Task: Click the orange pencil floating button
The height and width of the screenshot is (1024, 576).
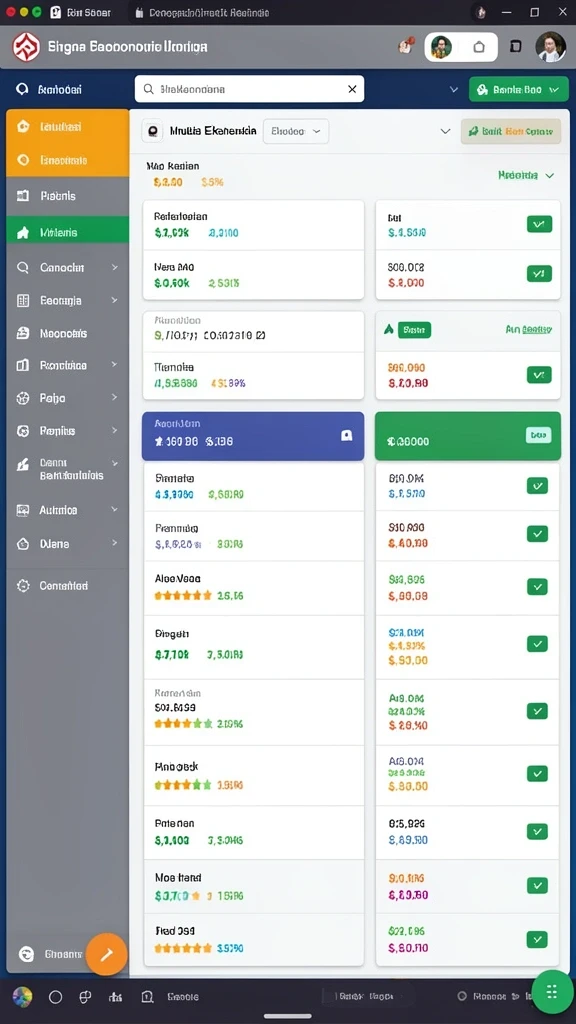Action: [x=106, y=954]
